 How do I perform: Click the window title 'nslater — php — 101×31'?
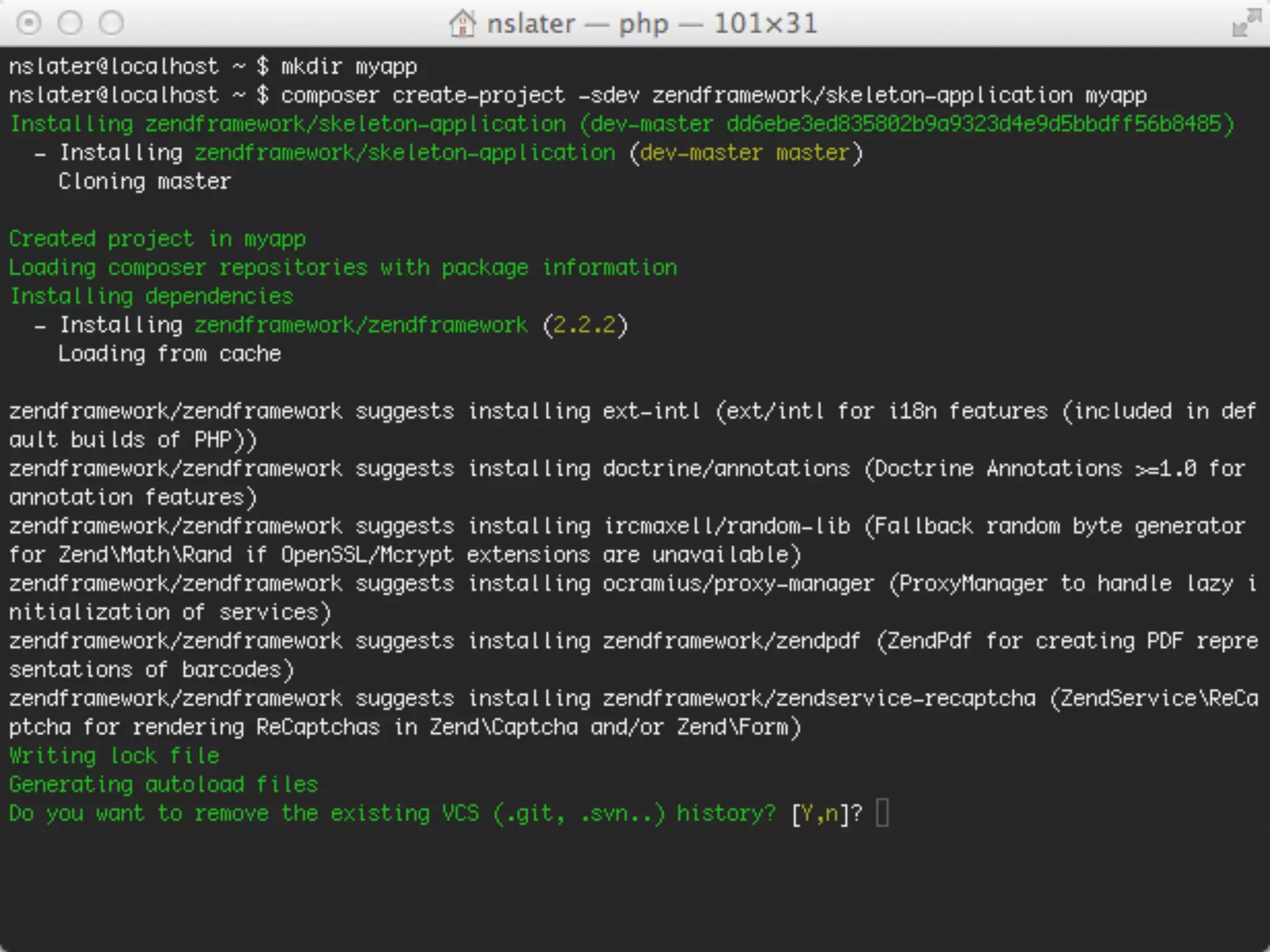[652, 24]
